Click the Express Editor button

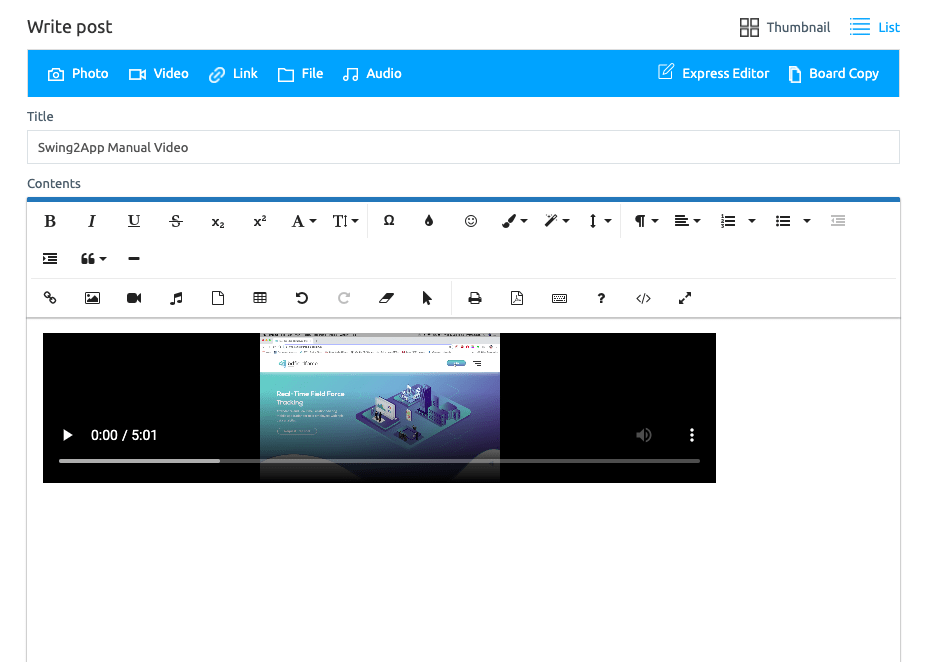point(714,74)
